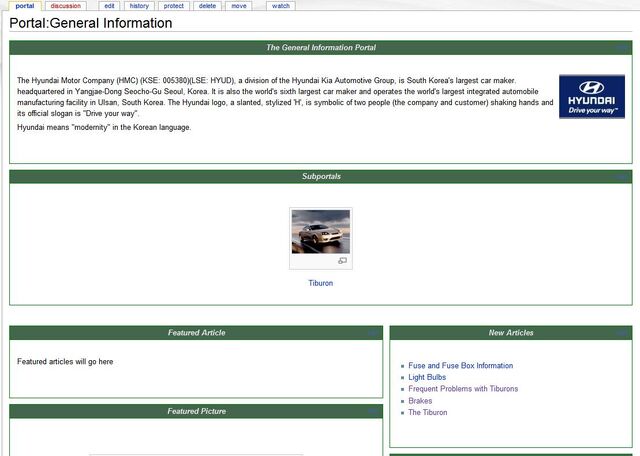Click the Portal:General Information page title
This screenshot has width=640, height=456.
click(x=91, y=23)
